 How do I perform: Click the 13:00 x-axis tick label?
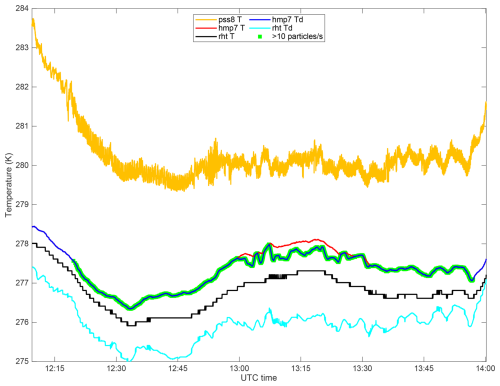tap(239, 368)
